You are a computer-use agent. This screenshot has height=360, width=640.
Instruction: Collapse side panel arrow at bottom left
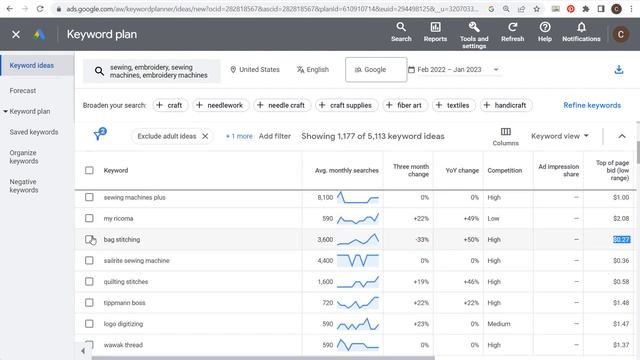[x=83, y=351]
